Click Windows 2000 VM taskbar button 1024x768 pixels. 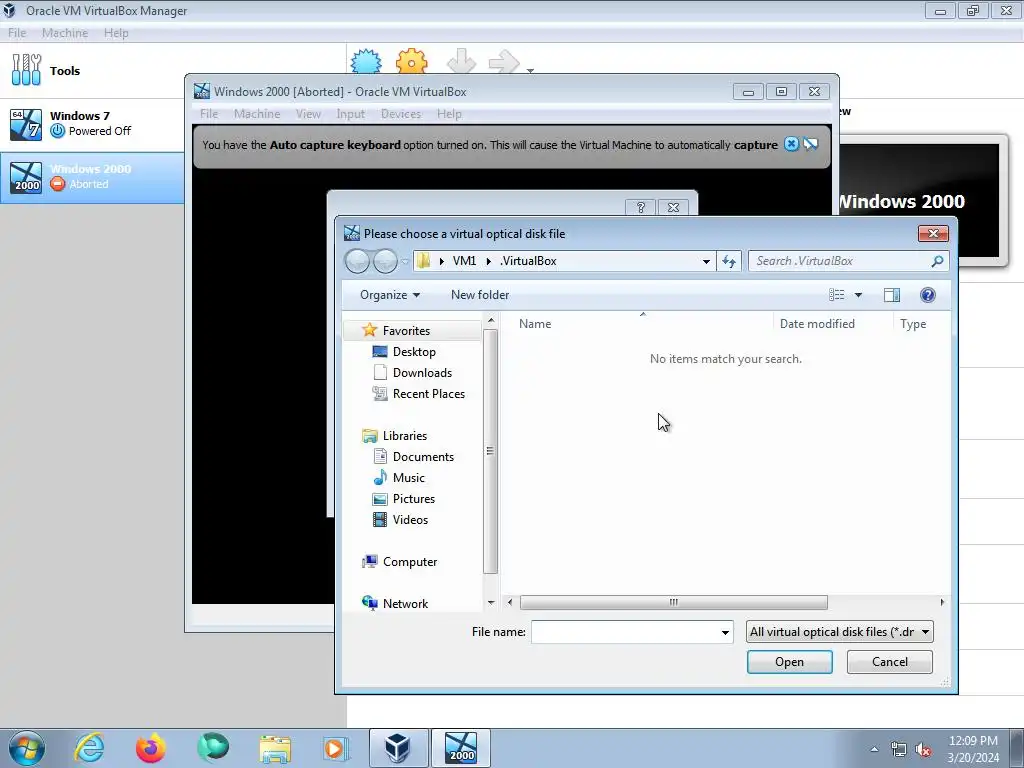460,748
